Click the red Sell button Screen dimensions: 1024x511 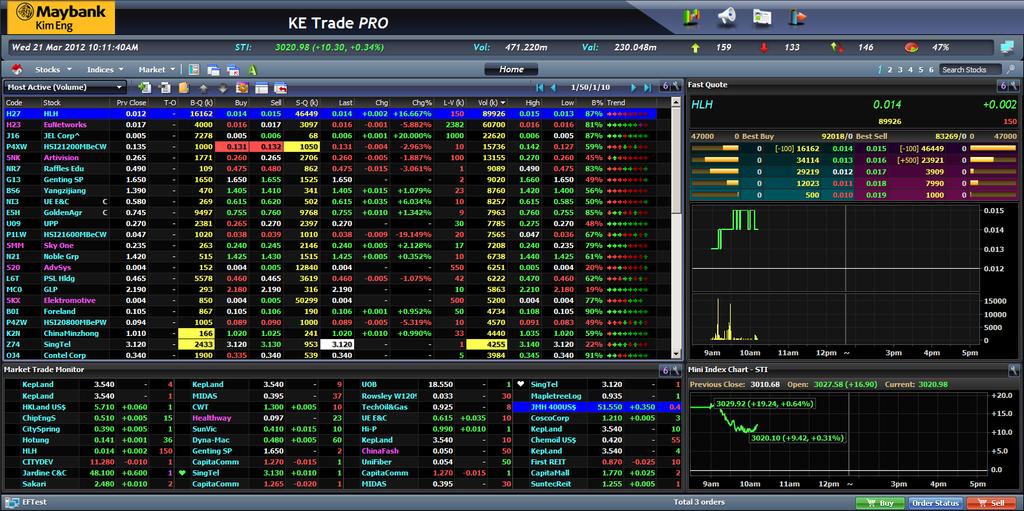point(991,503)
